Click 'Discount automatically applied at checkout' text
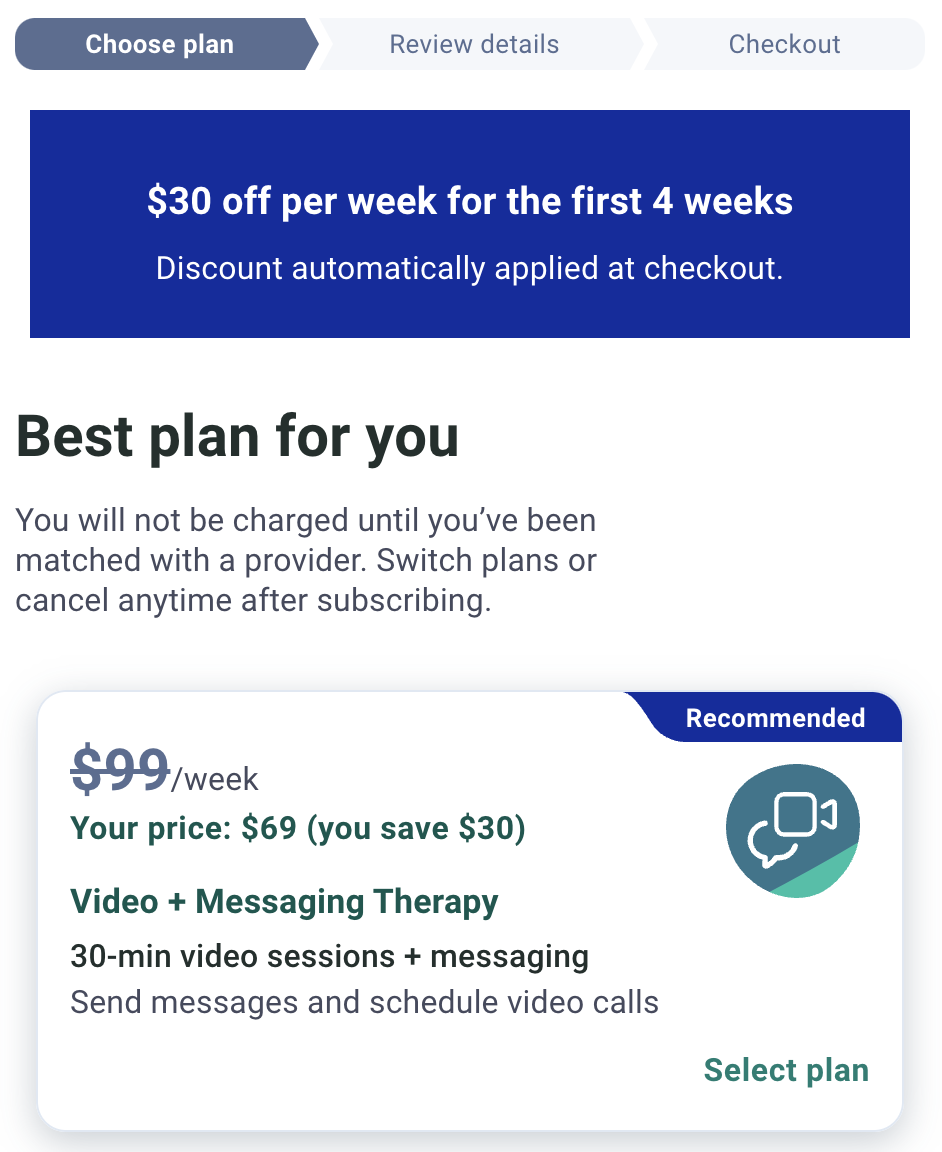The image size is (942, 1152). coord(470,269)
